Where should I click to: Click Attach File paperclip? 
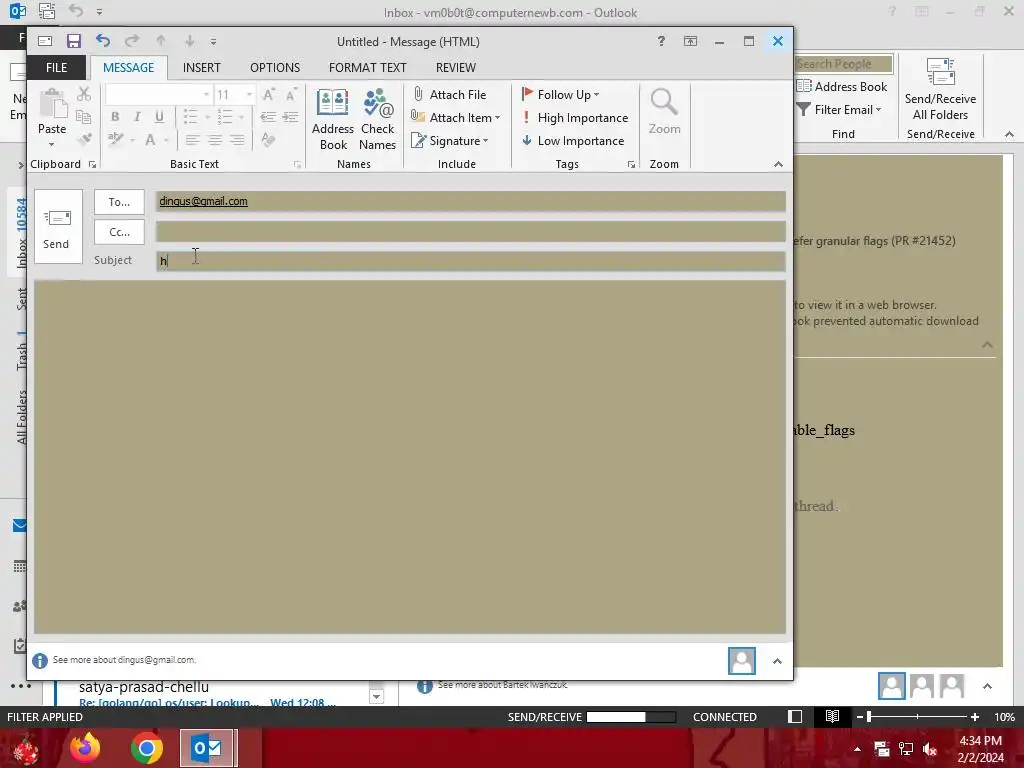pos(449,95)
